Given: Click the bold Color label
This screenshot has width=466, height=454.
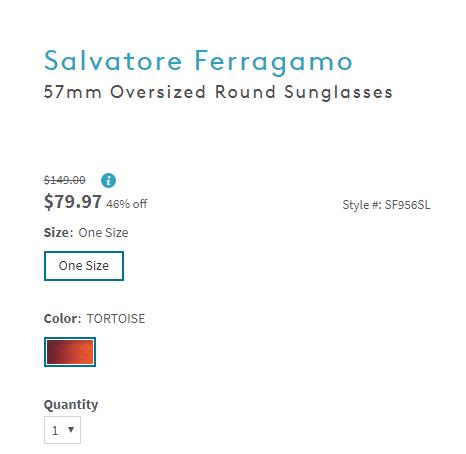Looking at the screenshot, I should (62, 318).
